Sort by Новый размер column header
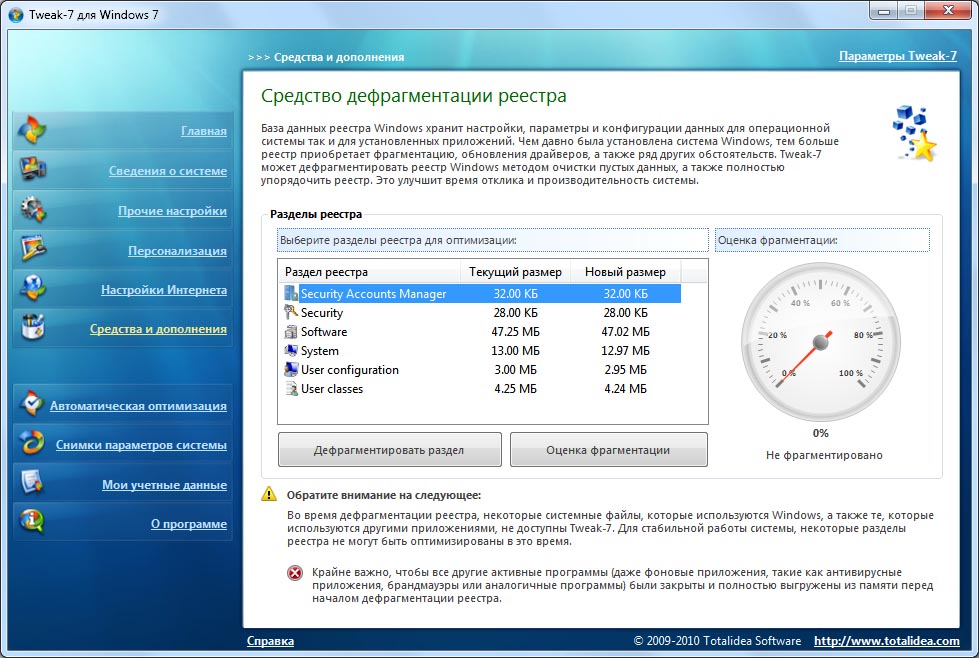 (x=625, y=272)
